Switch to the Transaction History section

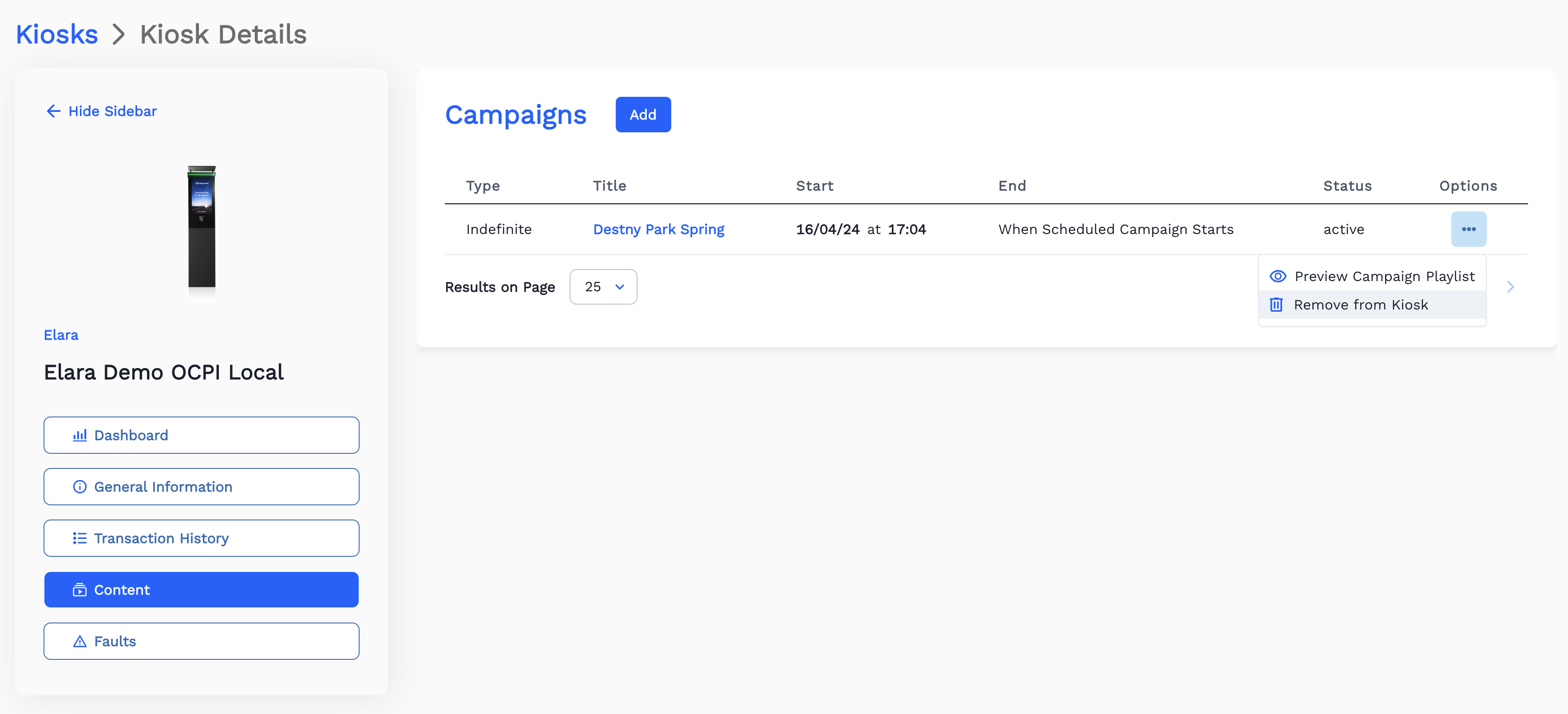(x=201, y=538)
